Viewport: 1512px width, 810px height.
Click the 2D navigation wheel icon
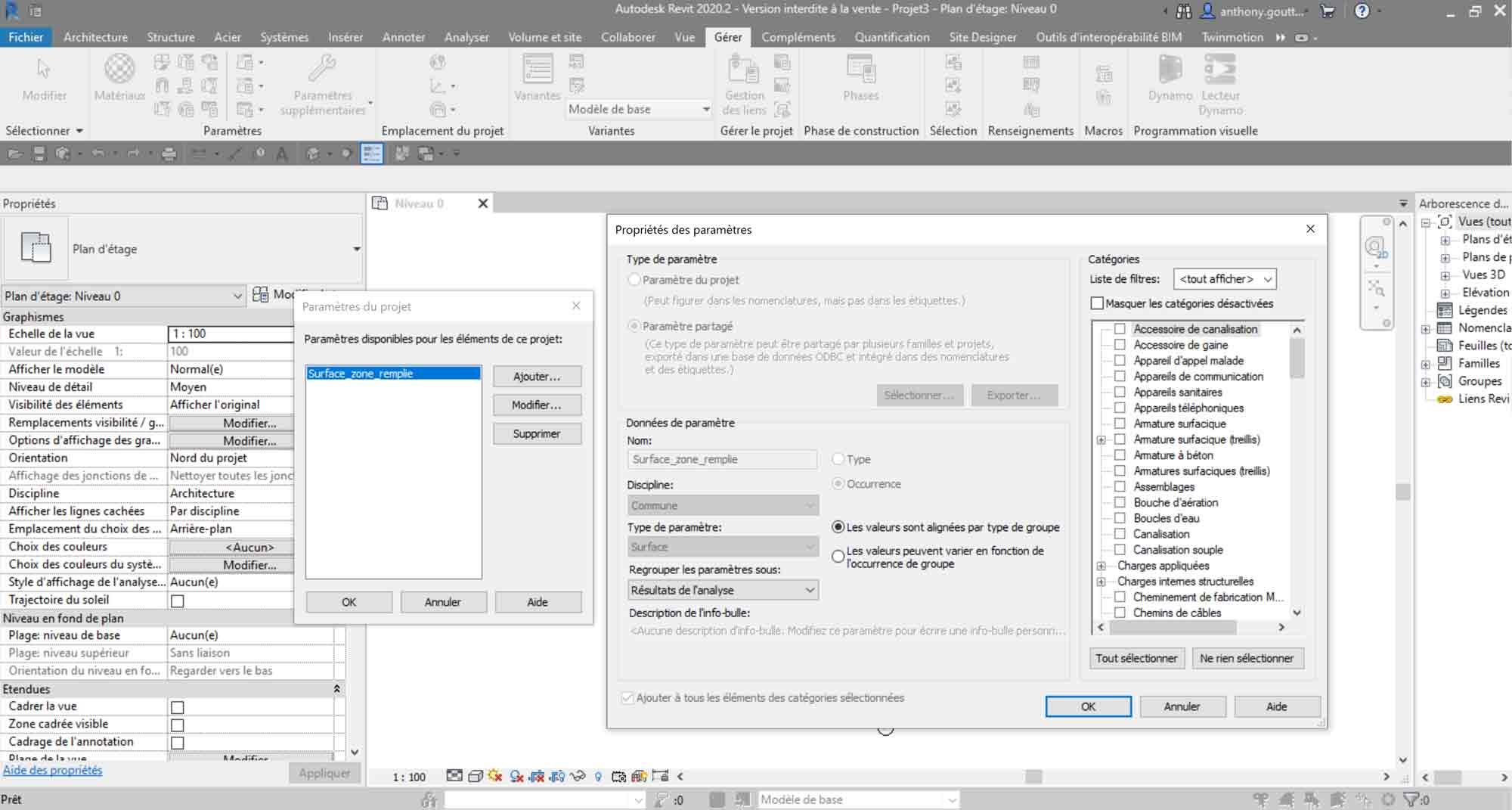click(x=1375, y=247)
